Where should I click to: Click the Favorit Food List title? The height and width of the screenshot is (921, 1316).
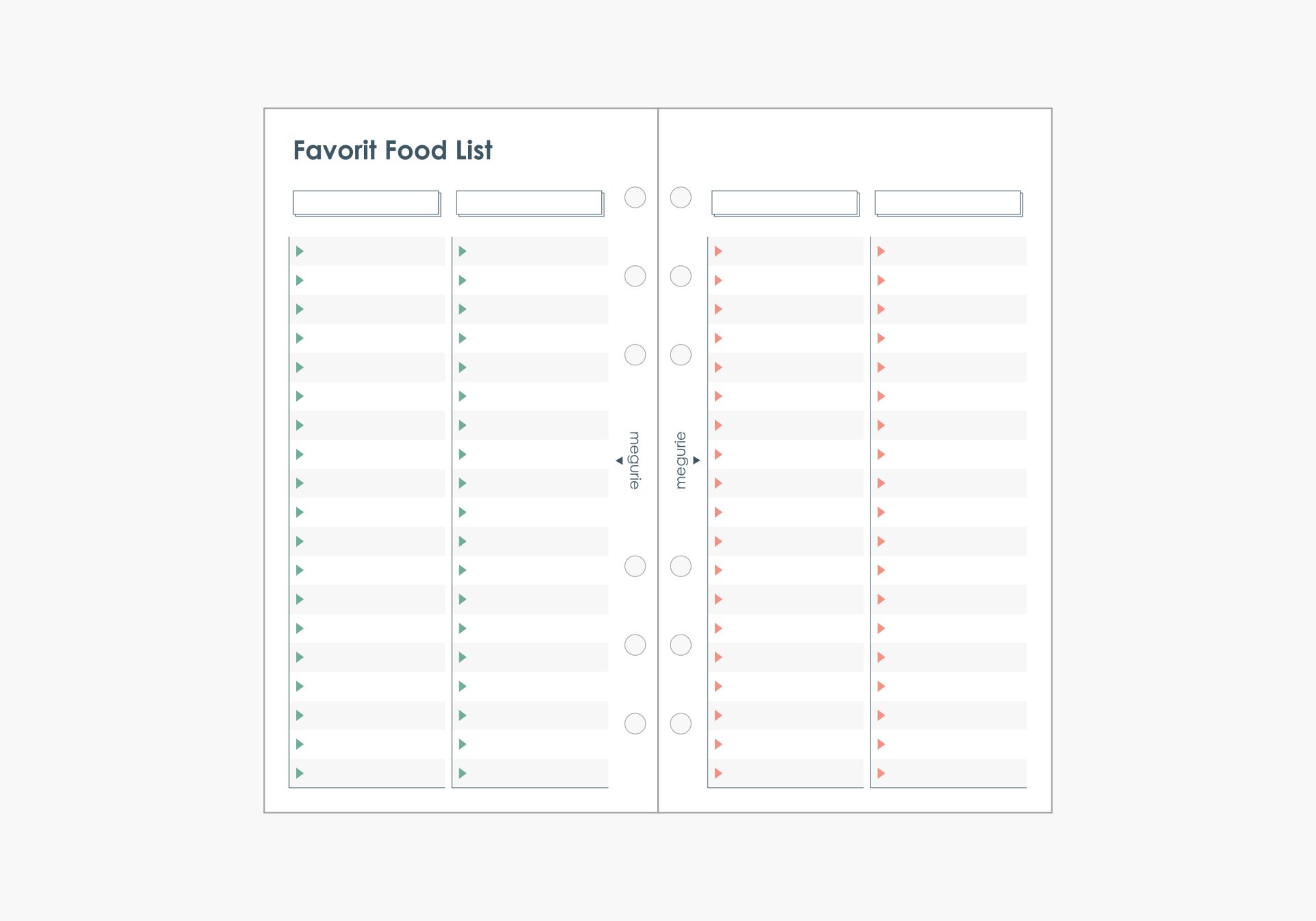[x=393, y=150]
